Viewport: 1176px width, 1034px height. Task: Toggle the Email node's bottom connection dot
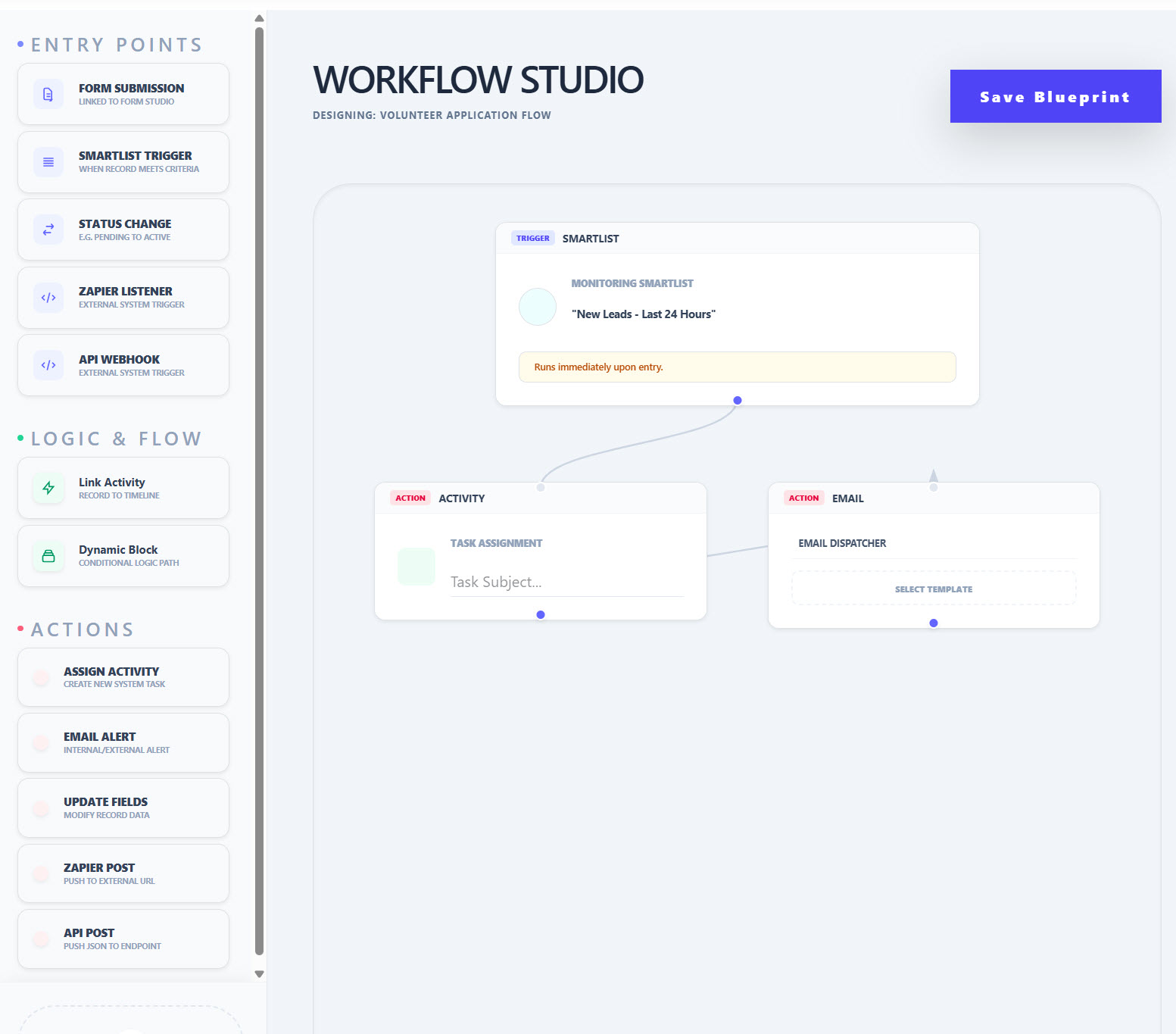click(933, 623)
